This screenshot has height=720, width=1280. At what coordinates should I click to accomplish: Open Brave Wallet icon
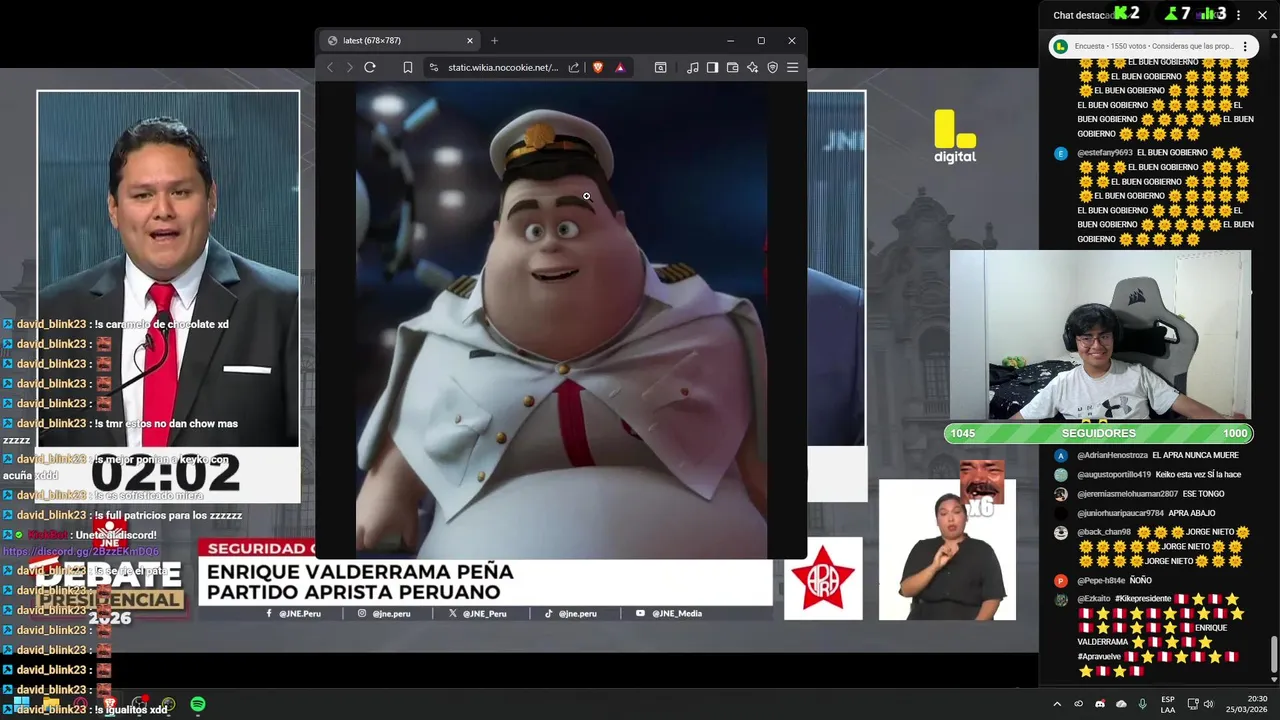(732, 67)
